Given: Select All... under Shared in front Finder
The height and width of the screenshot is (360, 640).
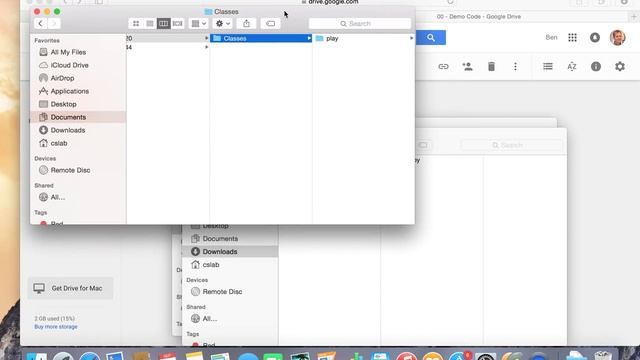Looking at the screenshot, I should tap(58, 197).
